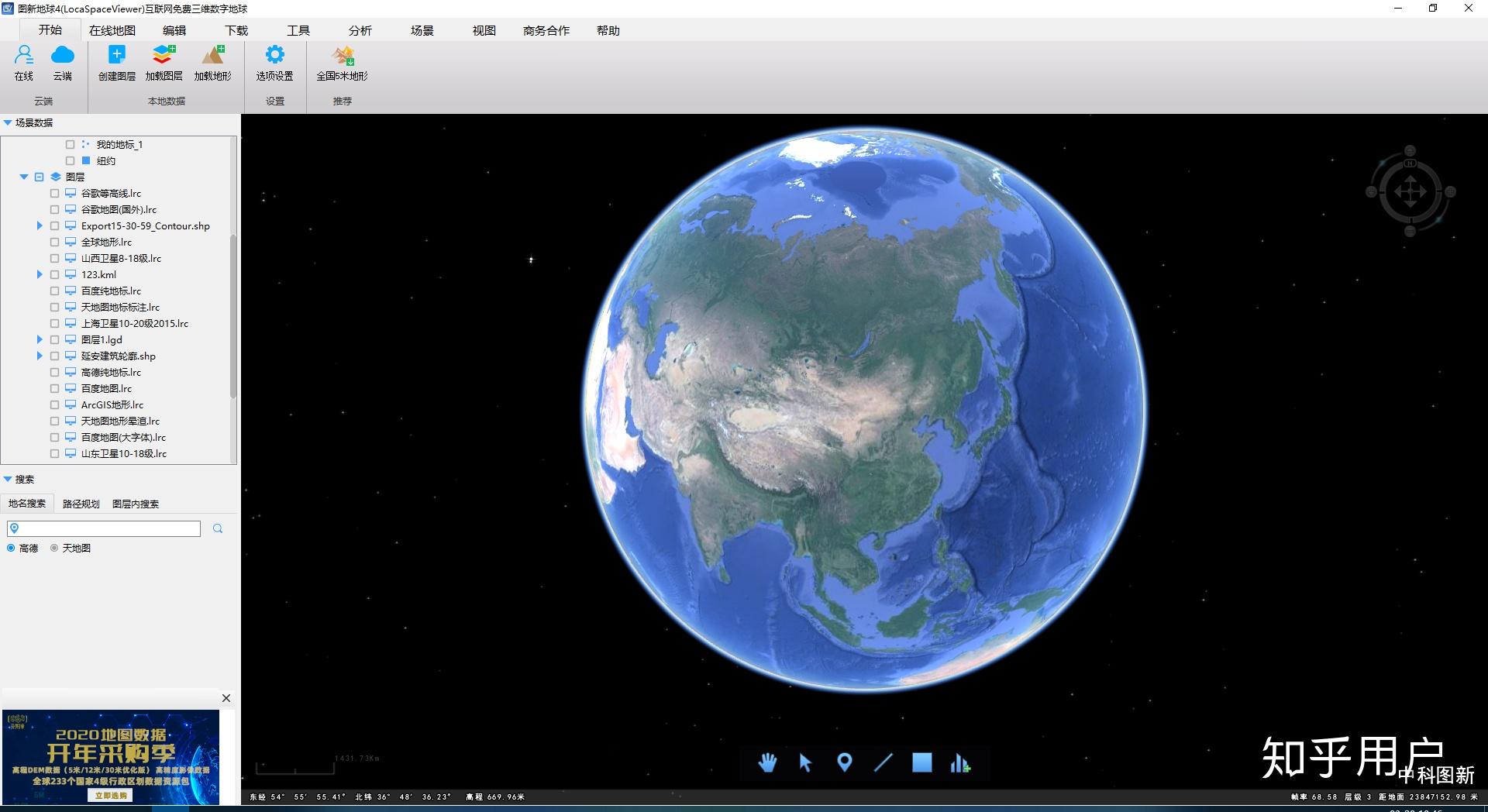Viewport: 1488px width, 812px height.
Task: Enable the 山西卫星8-18级.lrc checkbox
Action: coord(54,258)
